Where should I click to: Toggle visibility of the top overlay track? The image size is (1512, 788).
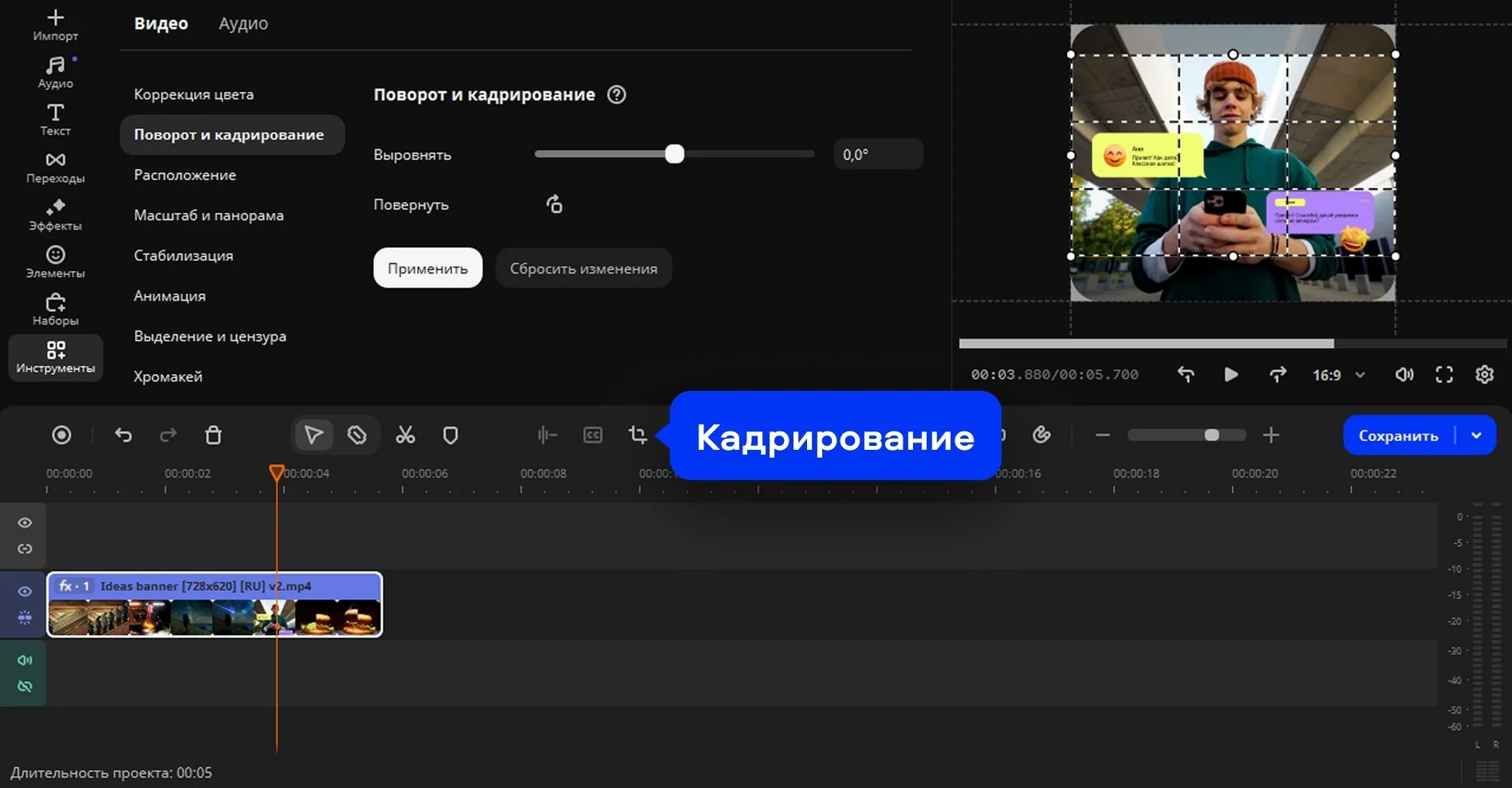pos(25,522)
